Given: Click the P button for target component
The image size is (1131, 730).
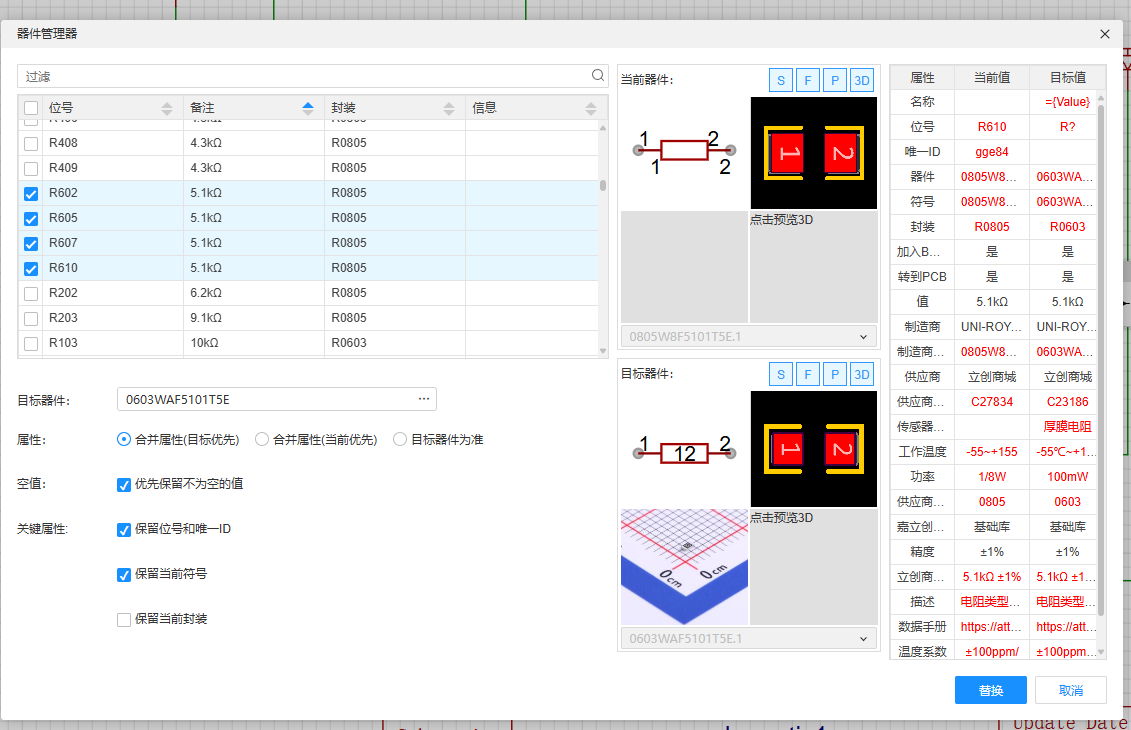Looking at the screenshot, I should tap(834, 374).
